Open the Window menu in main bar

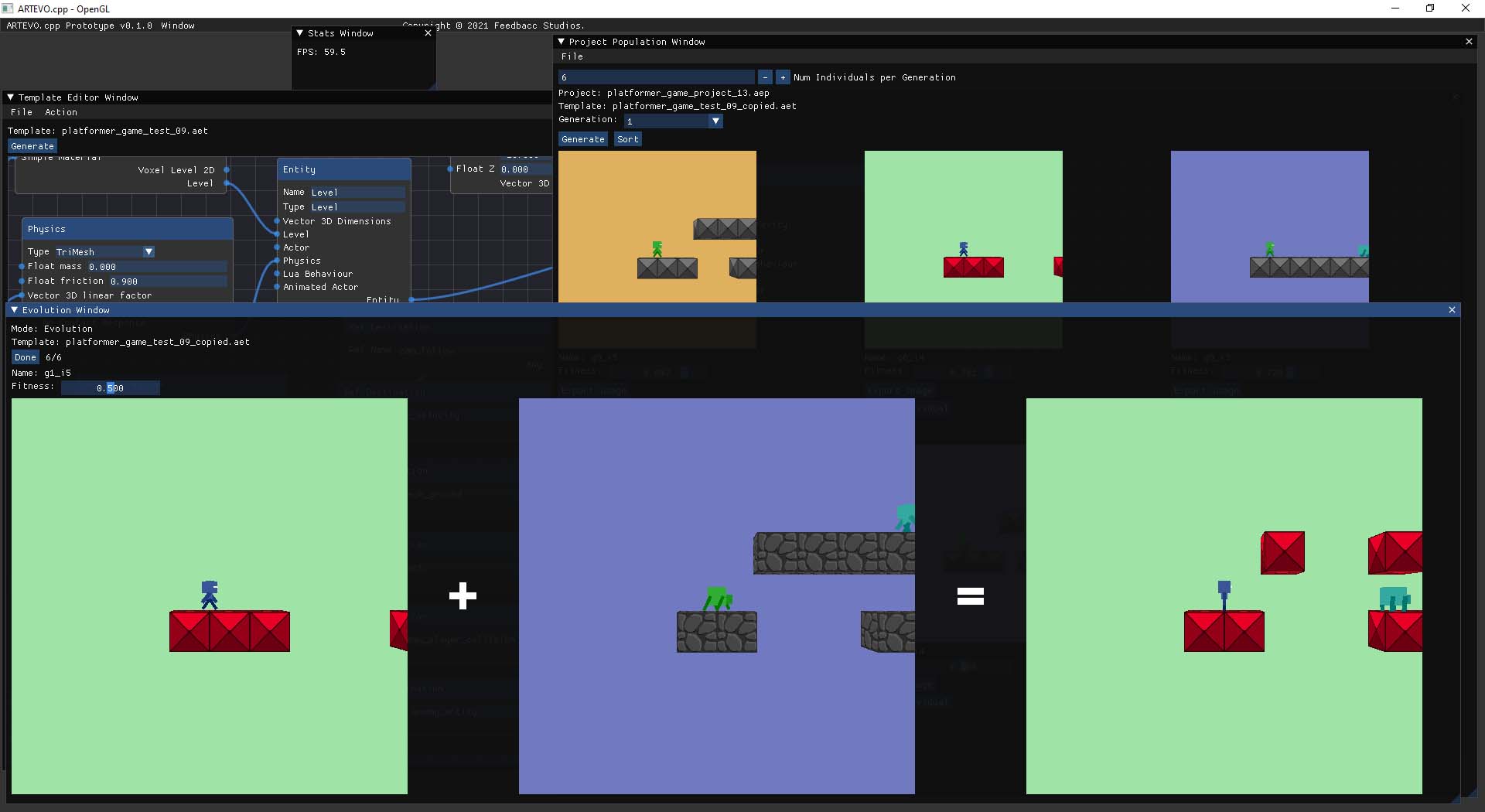coord(178,26)
